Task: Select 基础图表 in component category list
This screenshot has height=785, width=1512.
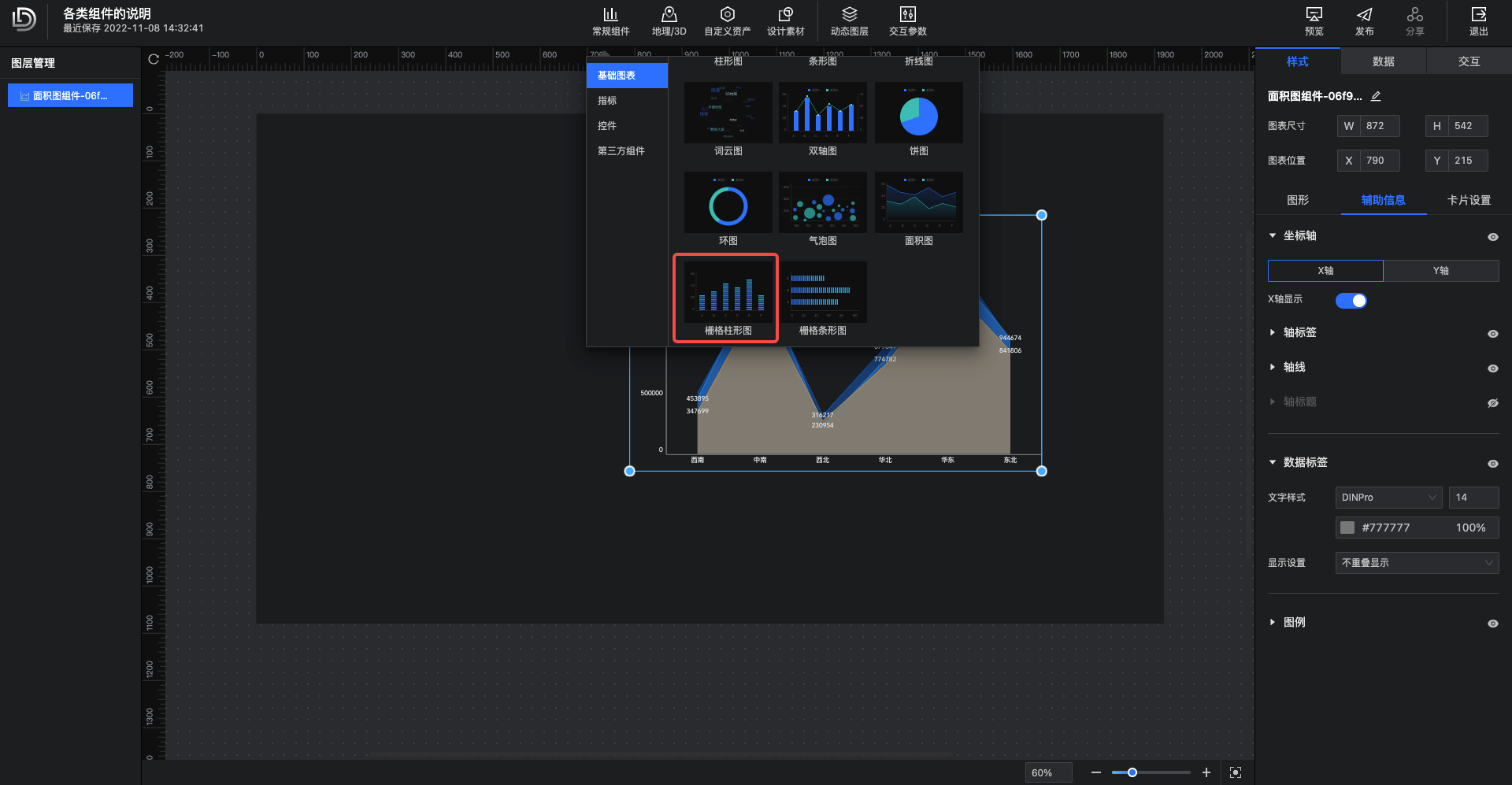Action: tap(627, 76)
